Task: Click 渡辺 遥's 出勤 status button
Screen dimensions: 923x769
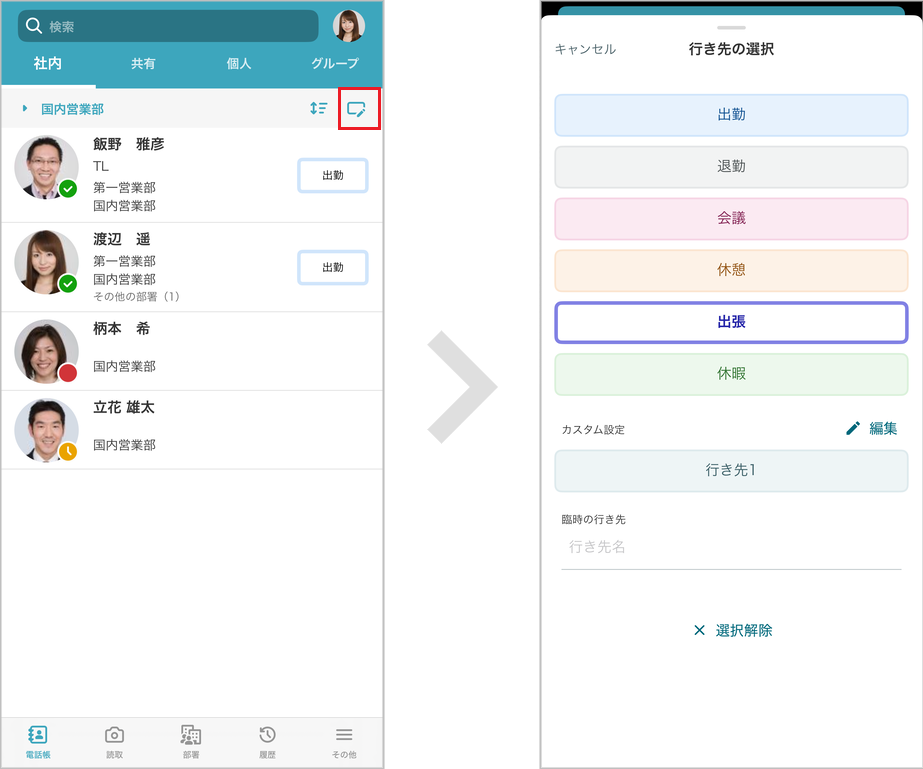Action: pyautogui.click(x=333, y=268)
